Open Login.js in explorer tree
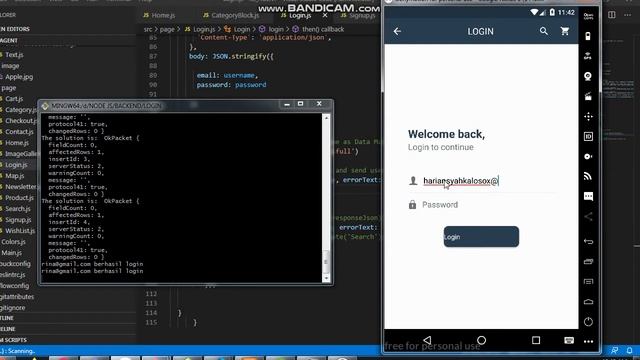This screenshot has height=360, width=640. click(16, 165)
